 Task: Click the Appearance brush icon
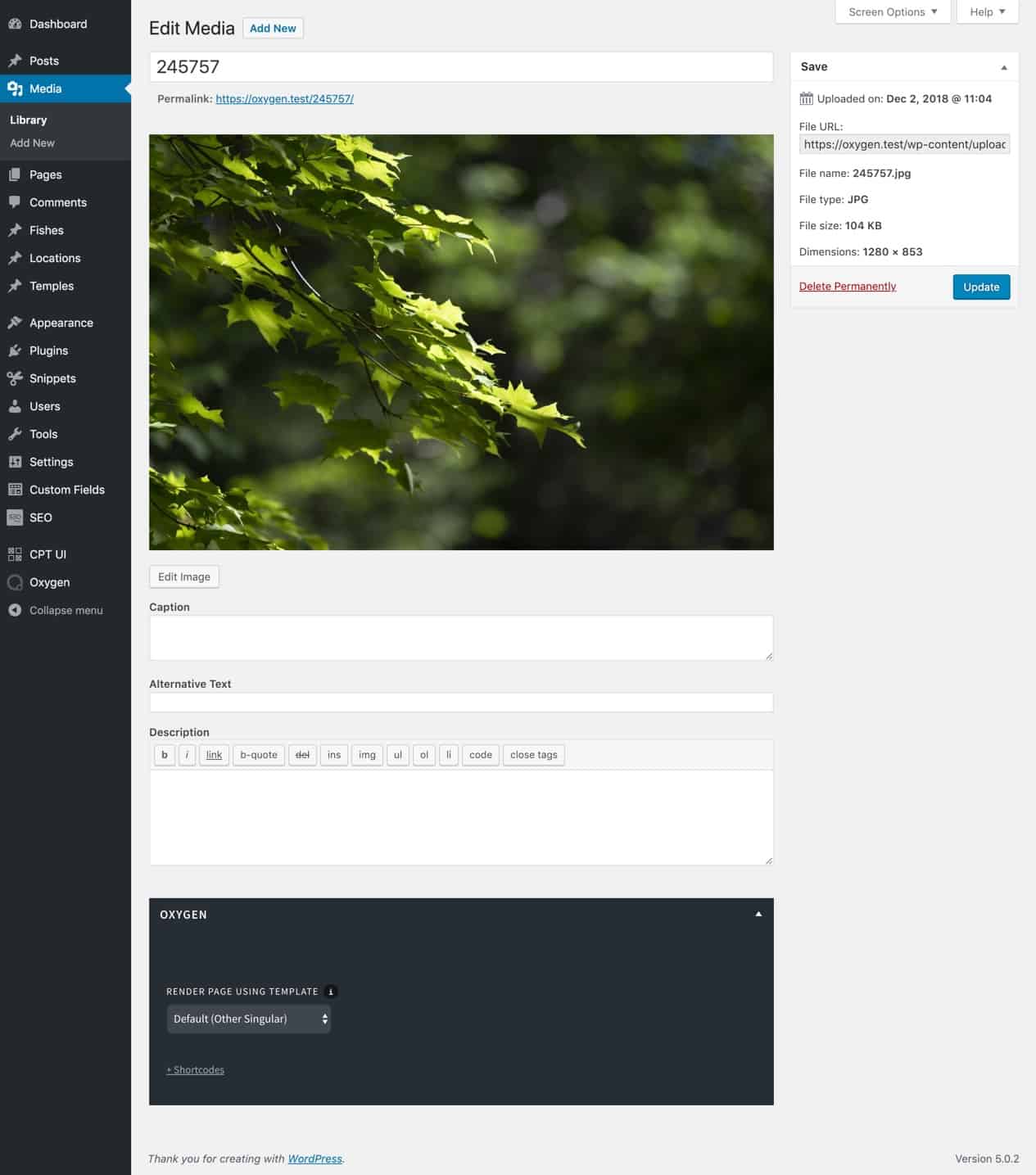14,323
